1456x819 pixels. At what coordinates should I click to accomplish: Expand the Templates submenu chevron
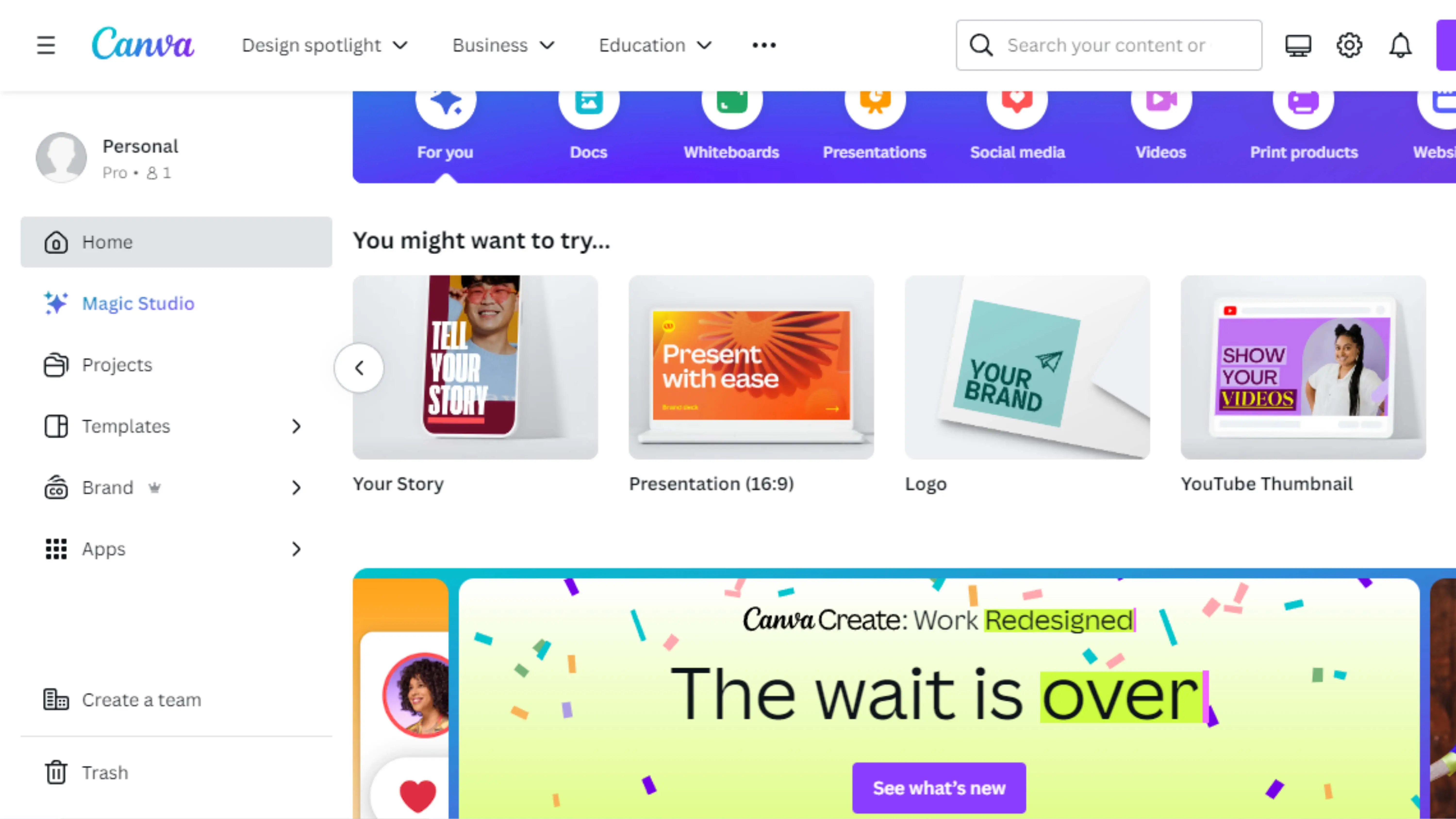point(296,426)
